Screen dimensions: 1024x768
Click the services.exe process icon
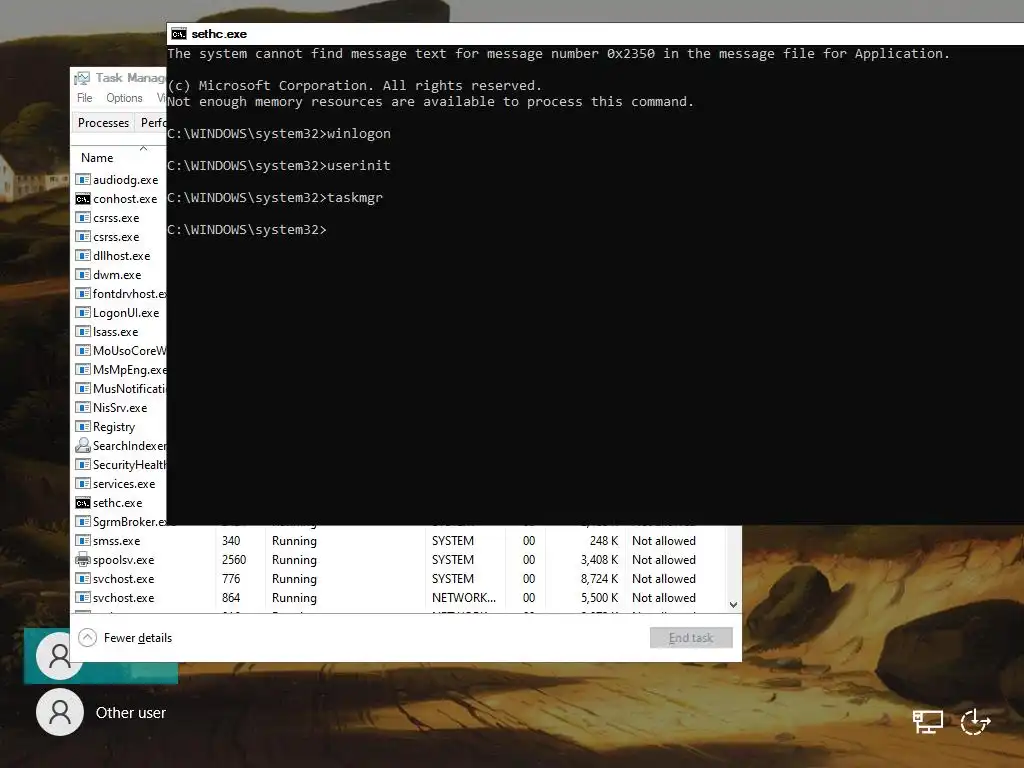pos(83,483)
